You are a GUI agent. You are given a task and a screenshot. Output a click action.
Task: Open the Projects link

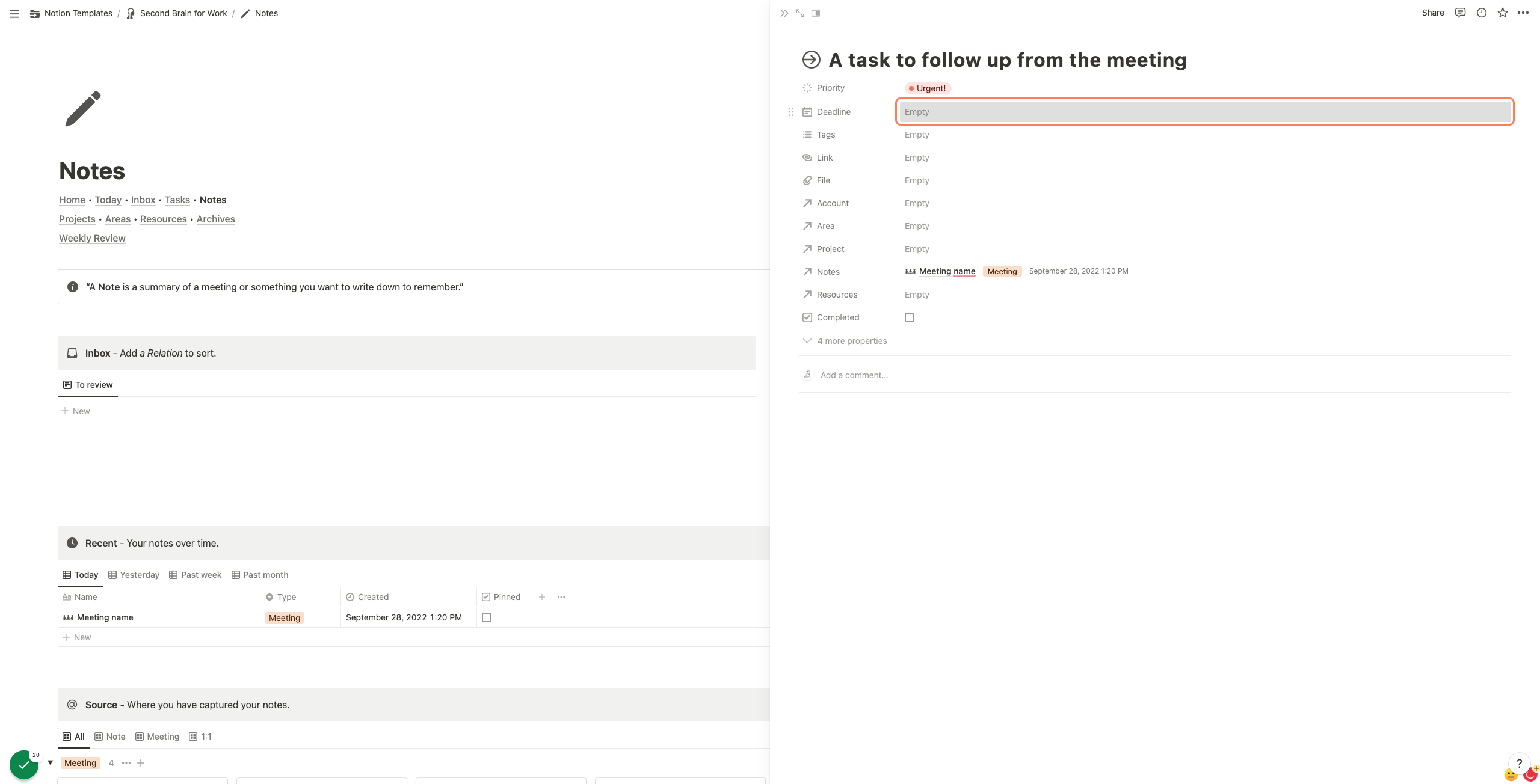(77, 219)
